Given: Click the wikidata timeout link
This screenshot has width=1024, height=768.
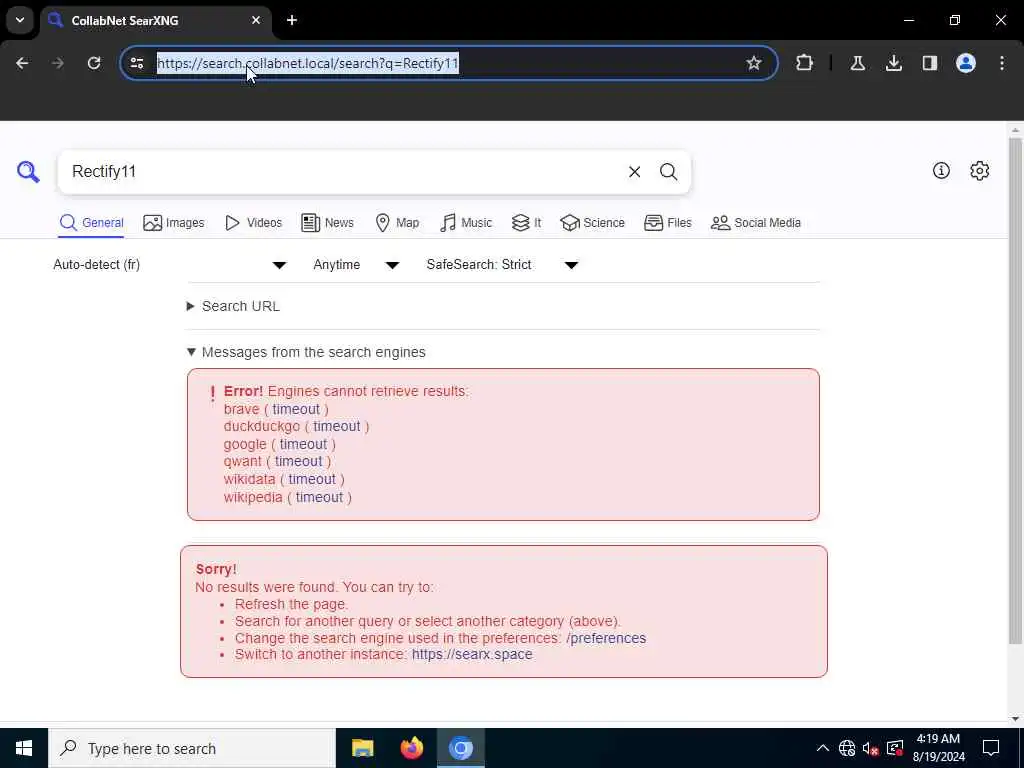Looking at the screenshot, I should 312,479.
